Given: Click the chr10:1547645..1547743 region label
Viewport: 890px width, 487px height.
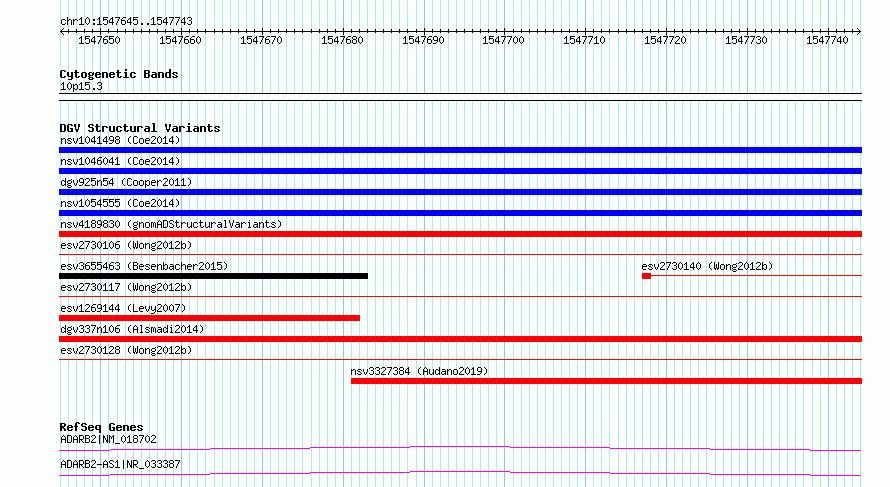Looking at the screenshot, I should click(126, 22).
